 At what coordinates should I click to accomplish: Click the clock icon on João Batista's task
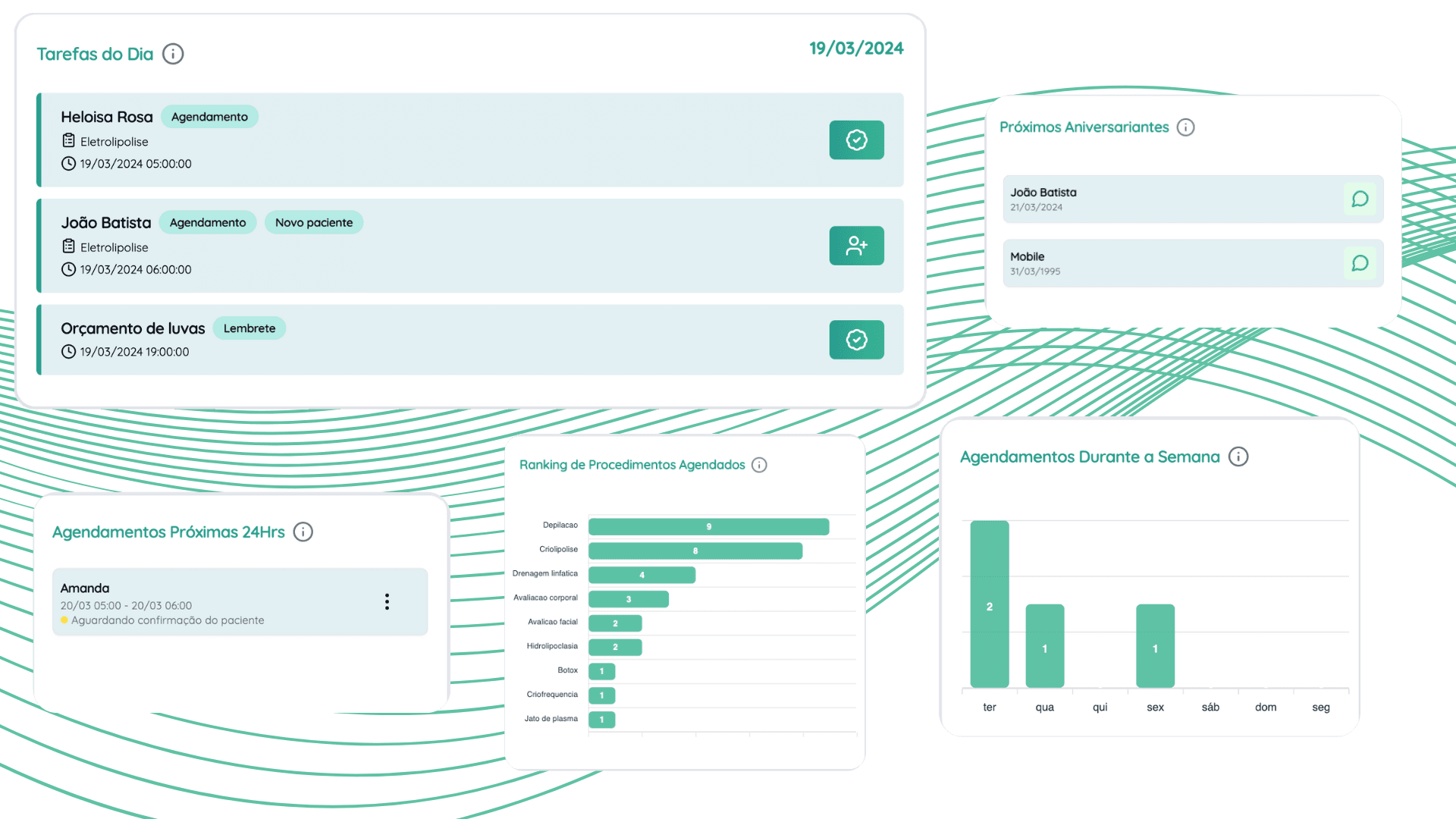tap(68, 269)
